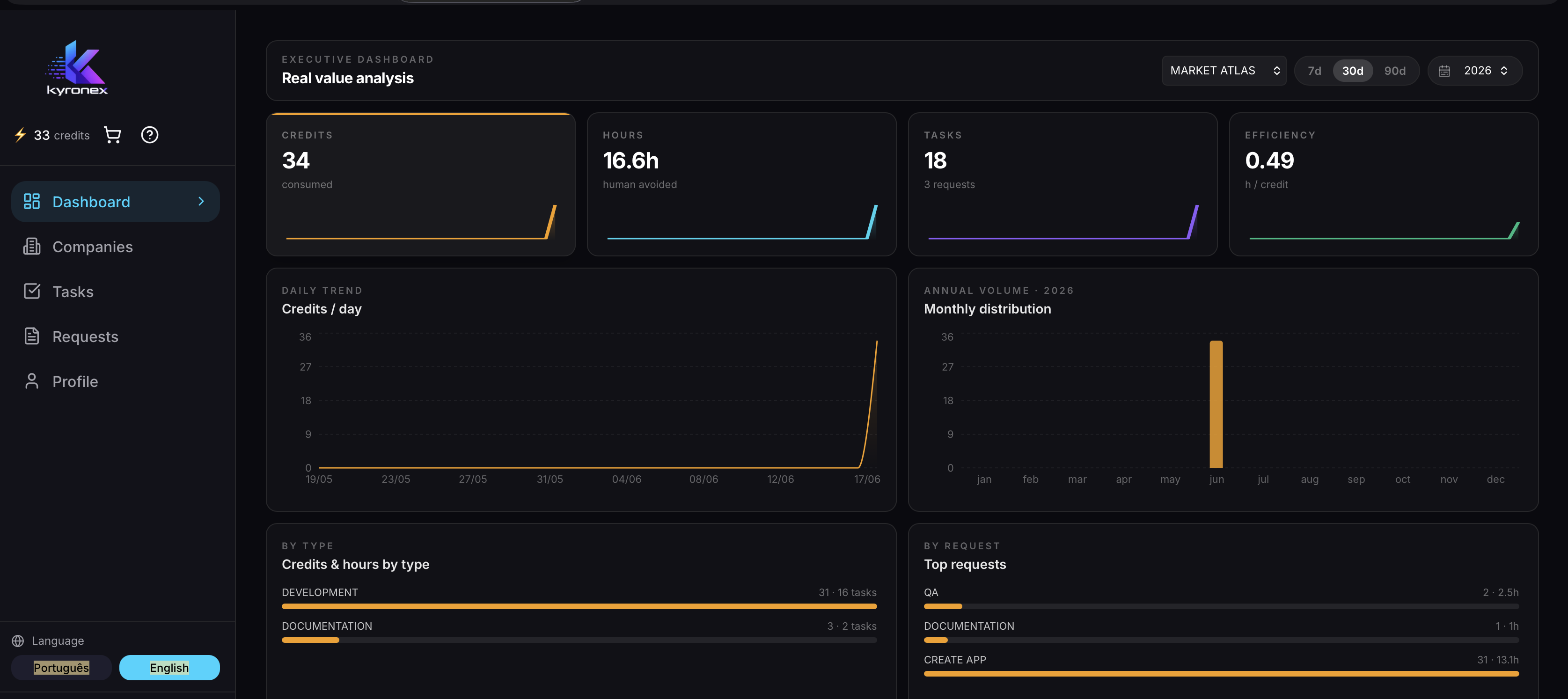
Task: Click the 'Top requests' title
Action: coord(965,565)
